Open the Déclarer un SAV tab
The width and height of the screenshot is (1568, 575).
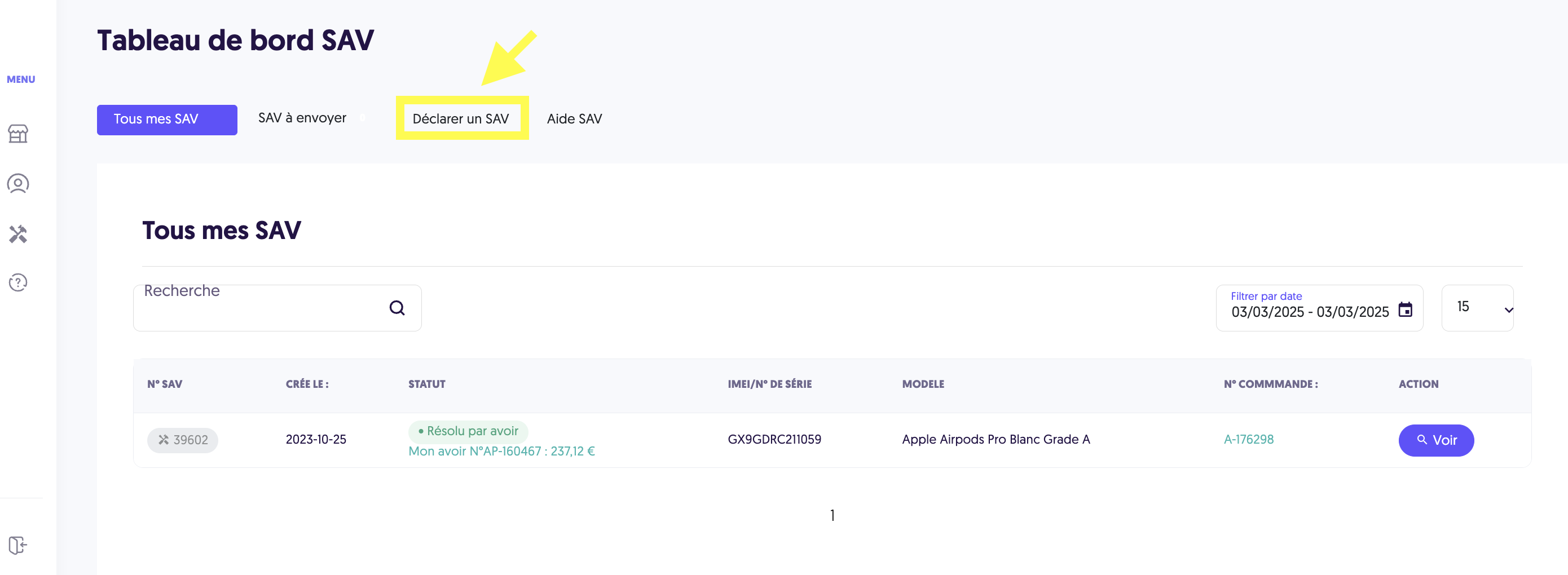pos(461,118)
